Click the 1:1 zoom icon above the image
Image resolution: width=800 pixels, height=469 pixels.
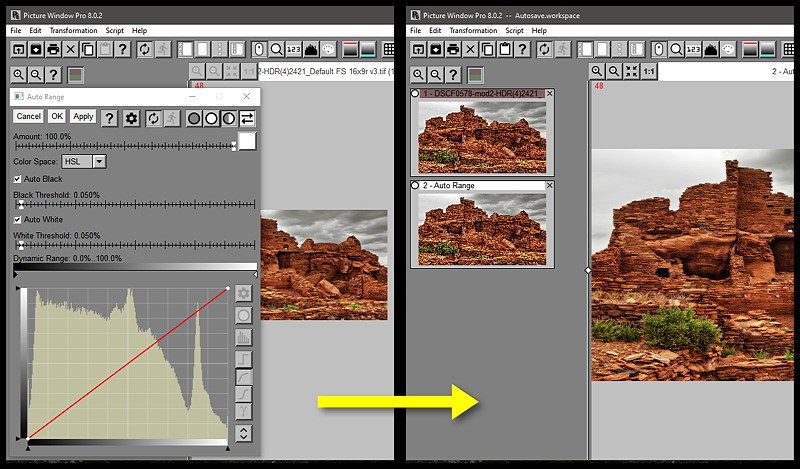[x=648, y=71]
